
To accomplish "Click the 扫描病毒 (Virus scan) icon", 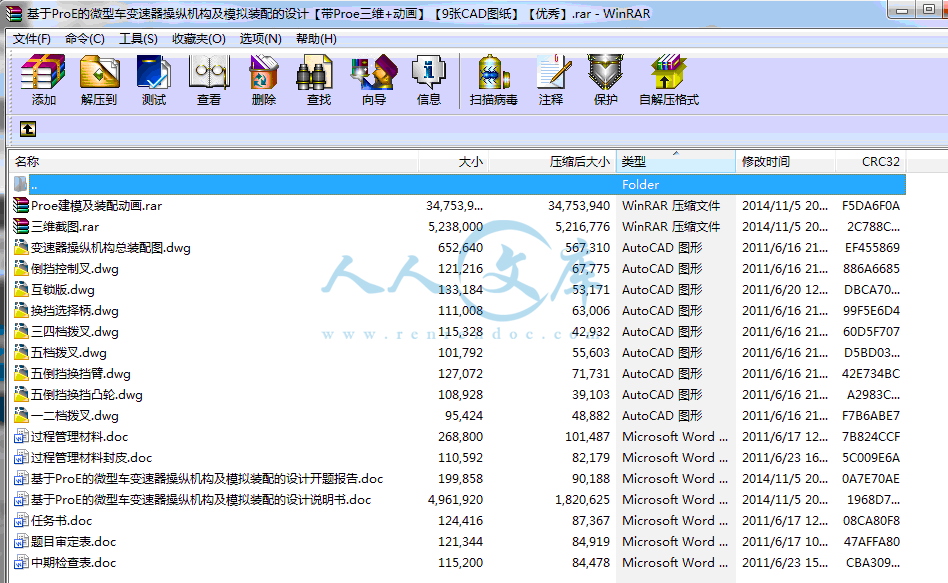I will (493, 72).
